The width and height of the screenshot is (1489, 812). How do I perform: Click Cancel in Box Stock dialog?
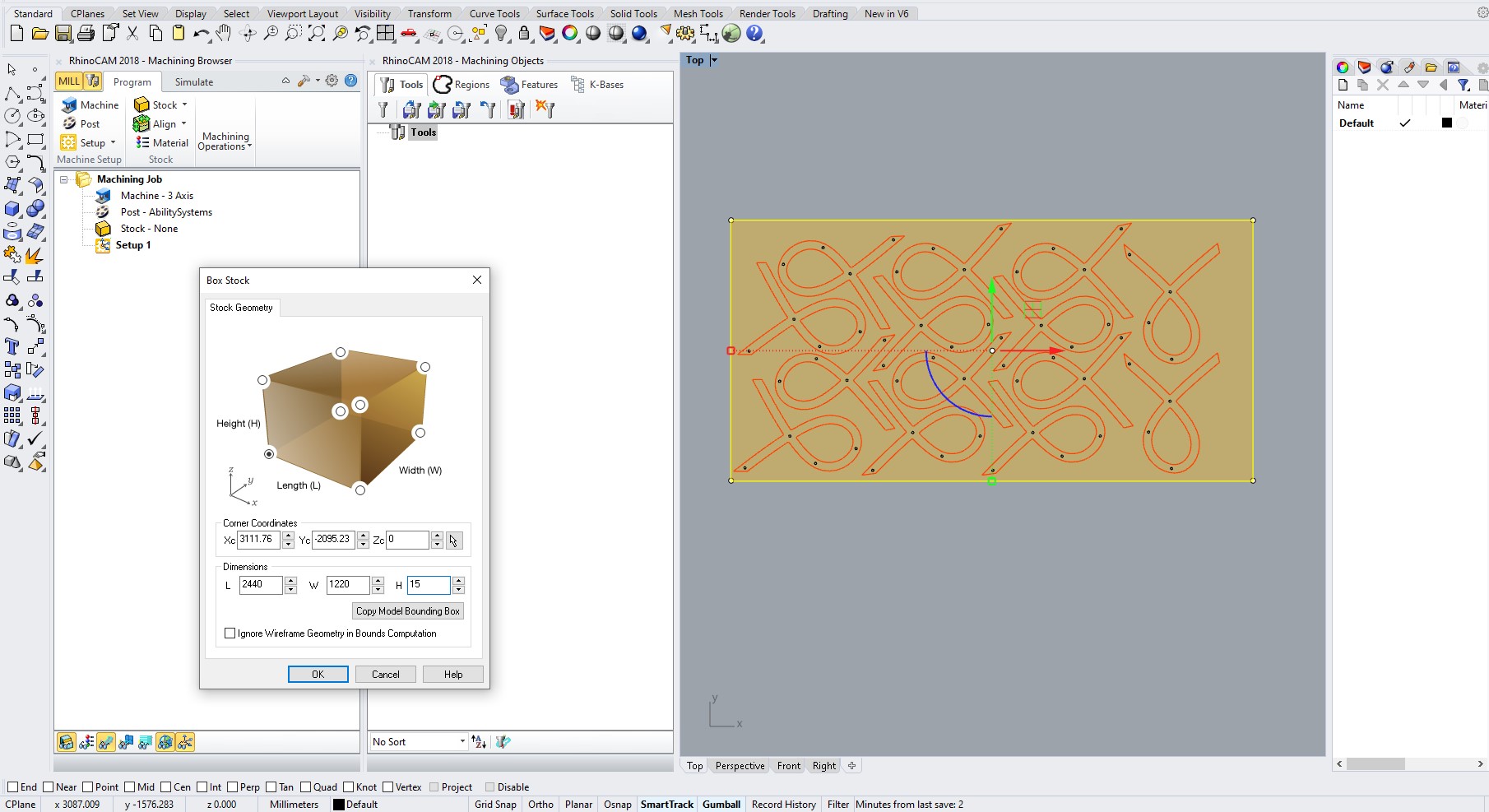tap(386, 675)
